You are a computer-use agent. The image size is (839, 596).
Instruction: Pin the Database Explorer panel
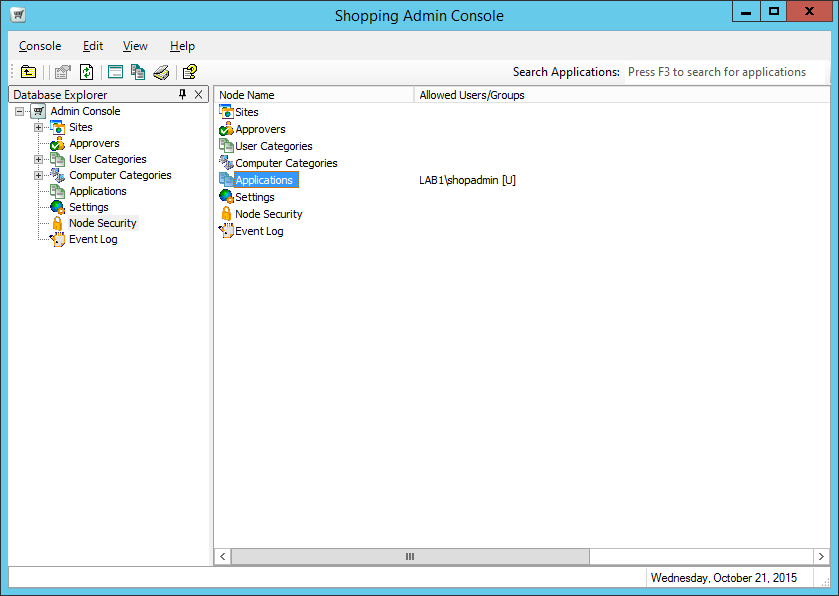(182, 94)
